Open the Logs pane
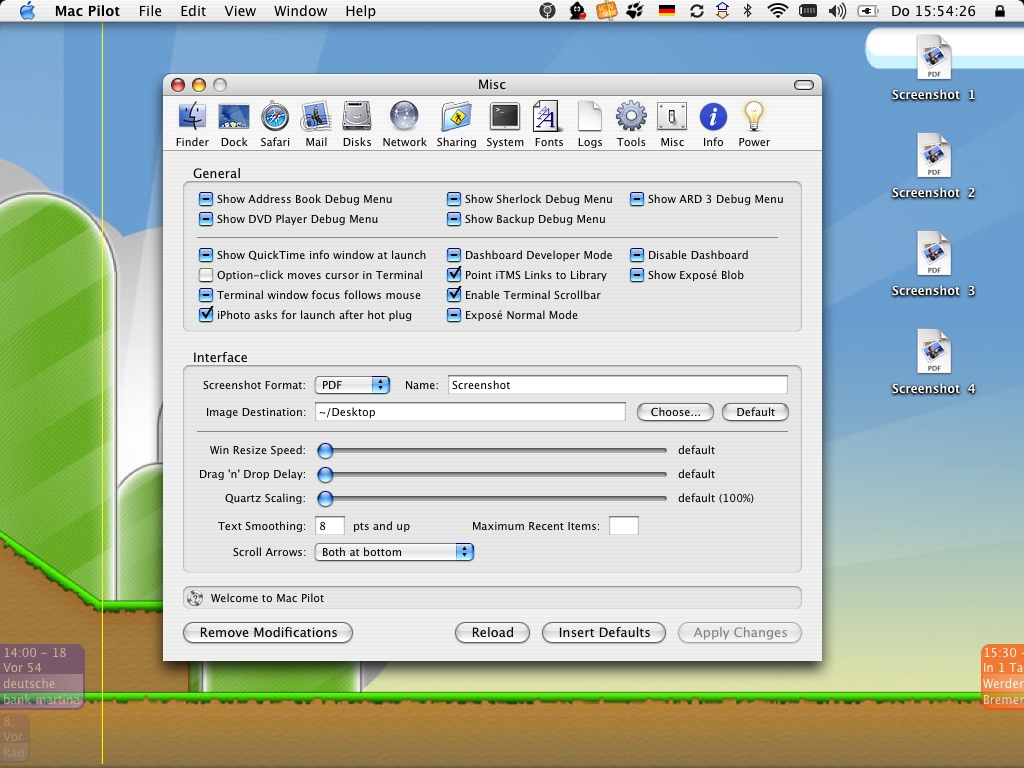 (x=590, y=124)
